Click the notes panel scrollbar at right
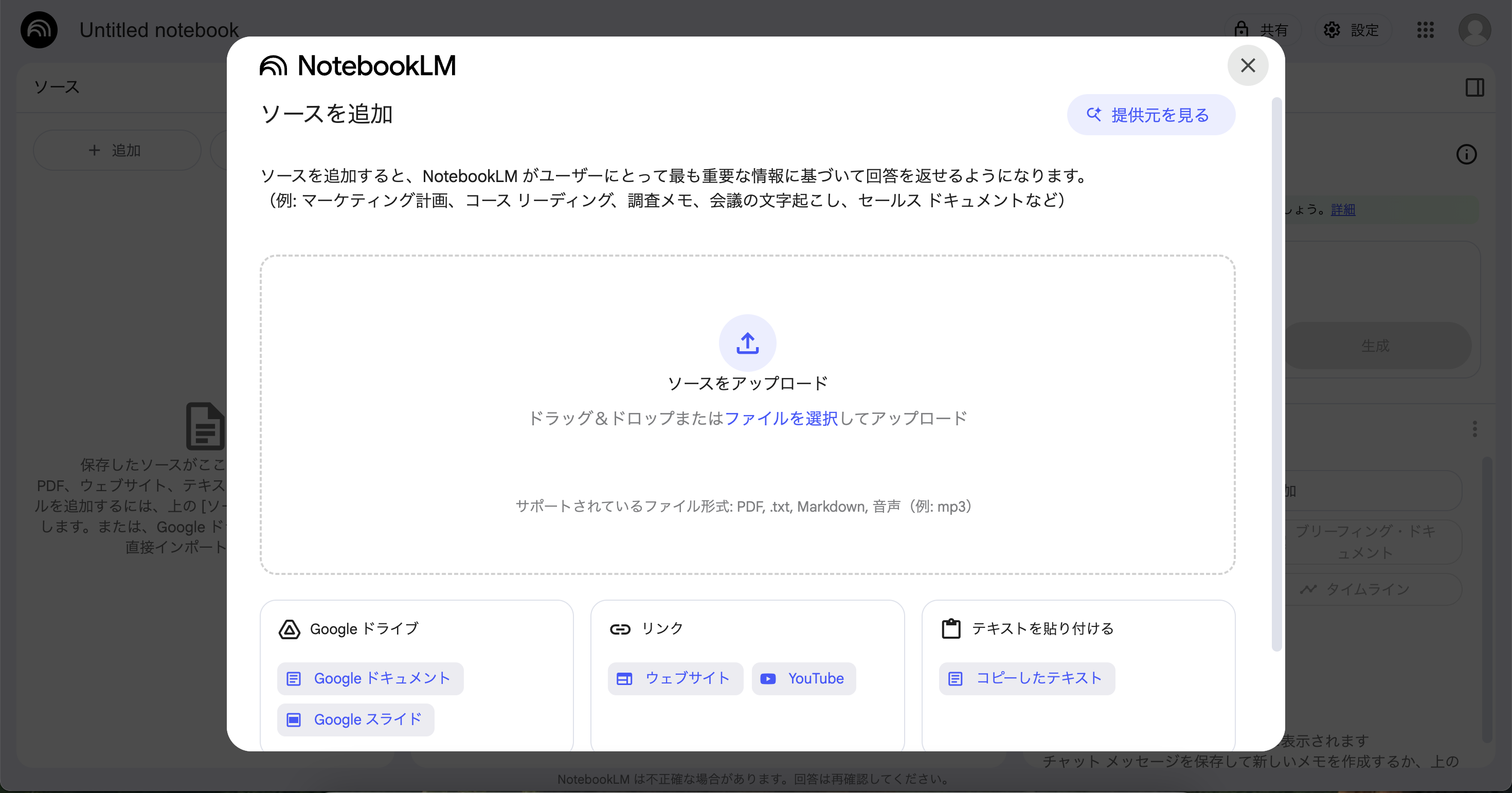Image resolution: width=1512 pixels, height=793 pixels. pyautogui.click(x=1487, y=600)
